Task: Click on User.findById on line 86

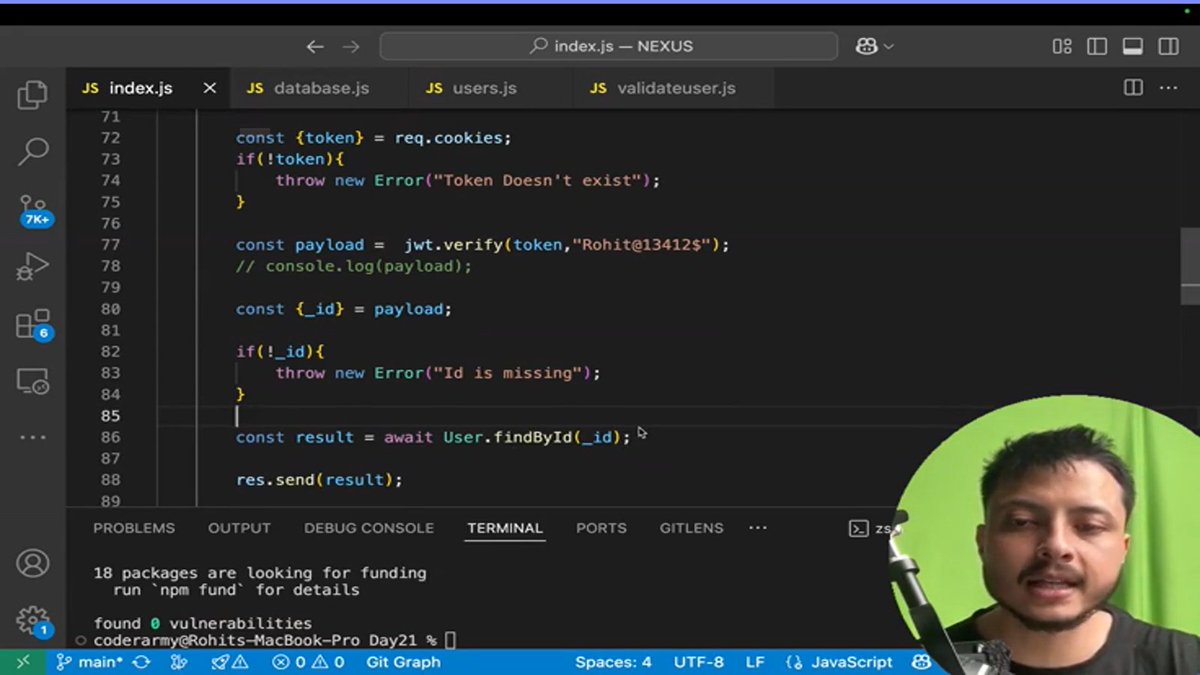Action: [x=508, y=437]
